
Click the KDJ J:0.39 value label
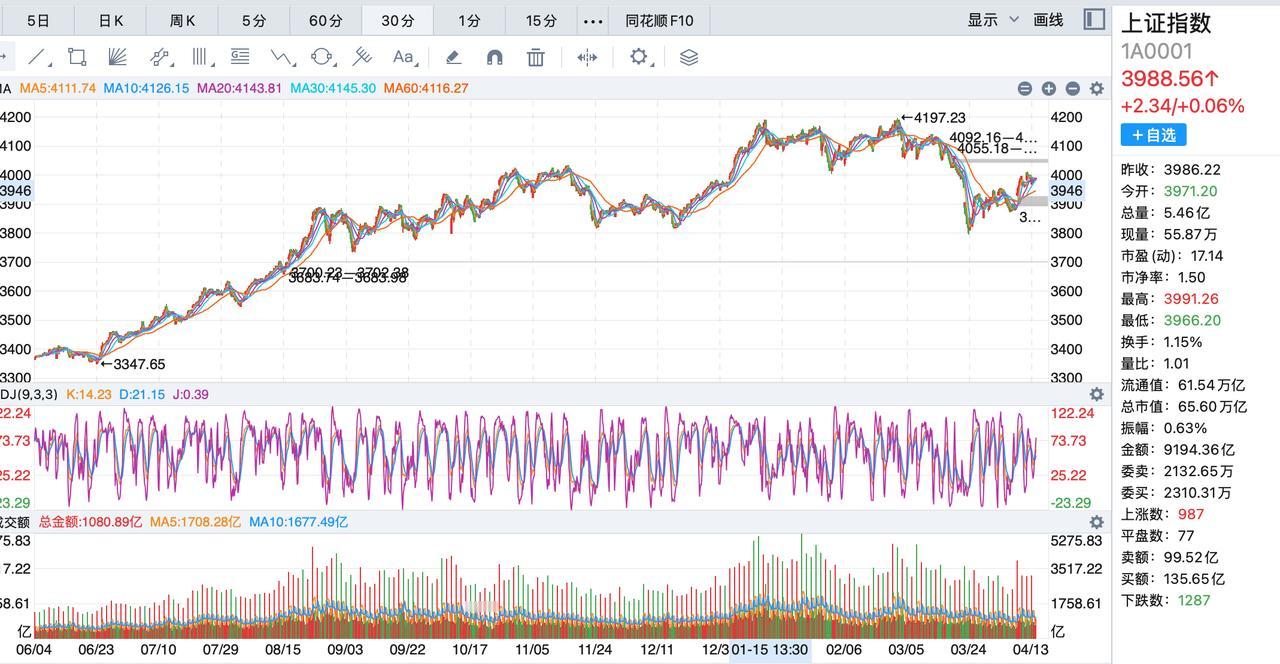click(191, 394)
